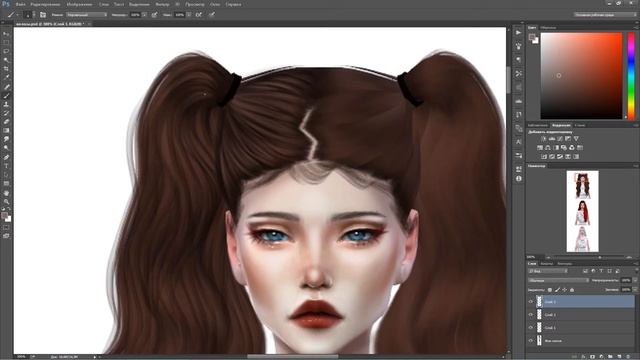Image resolution: width=640 pixels, height=360 pixels.
Task: Select the Clone Stamp tool
Action: point(6,104)
